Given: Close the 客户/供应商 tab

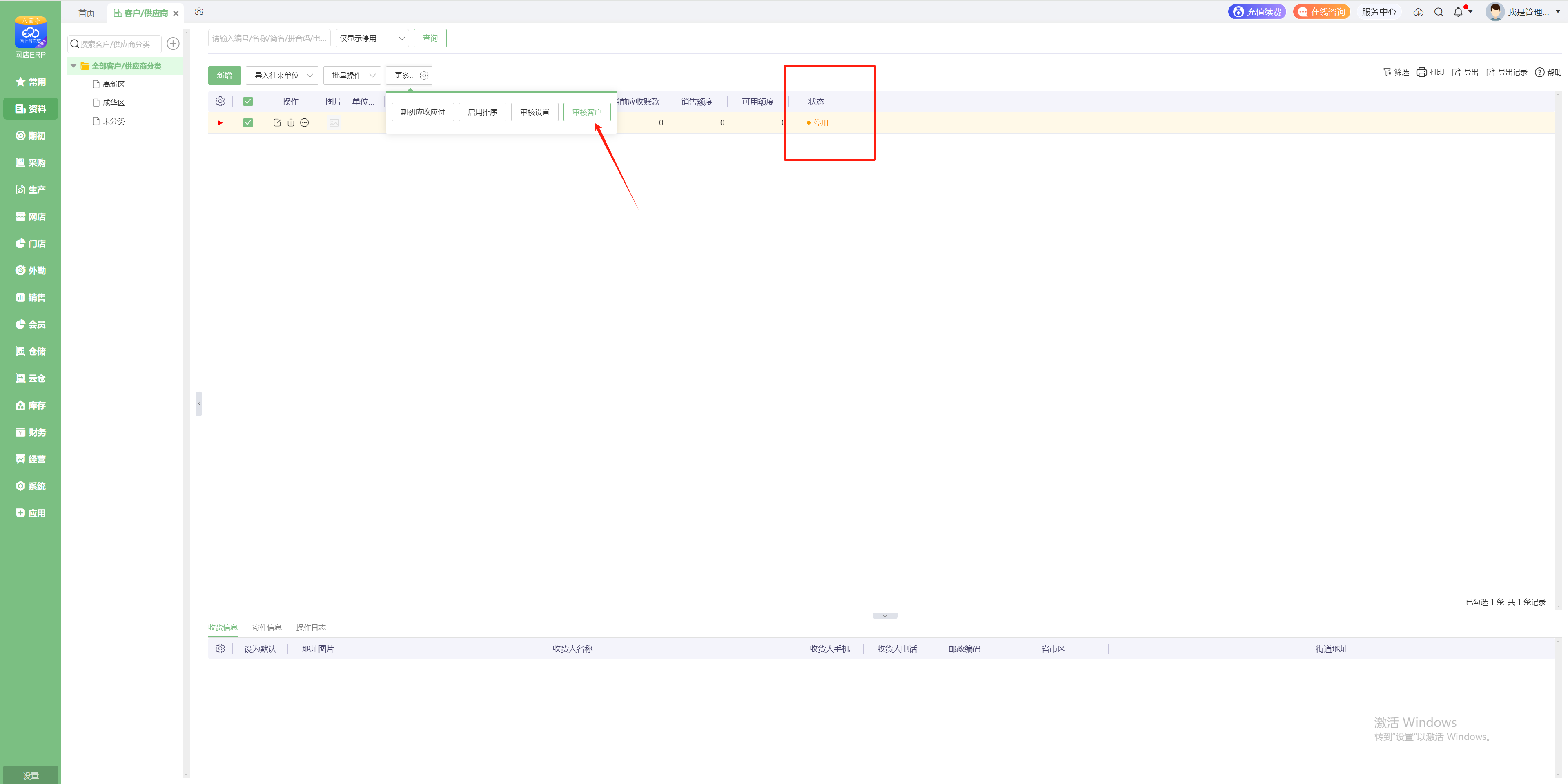Looking at the screenshot, I should (x=176, y=13).
